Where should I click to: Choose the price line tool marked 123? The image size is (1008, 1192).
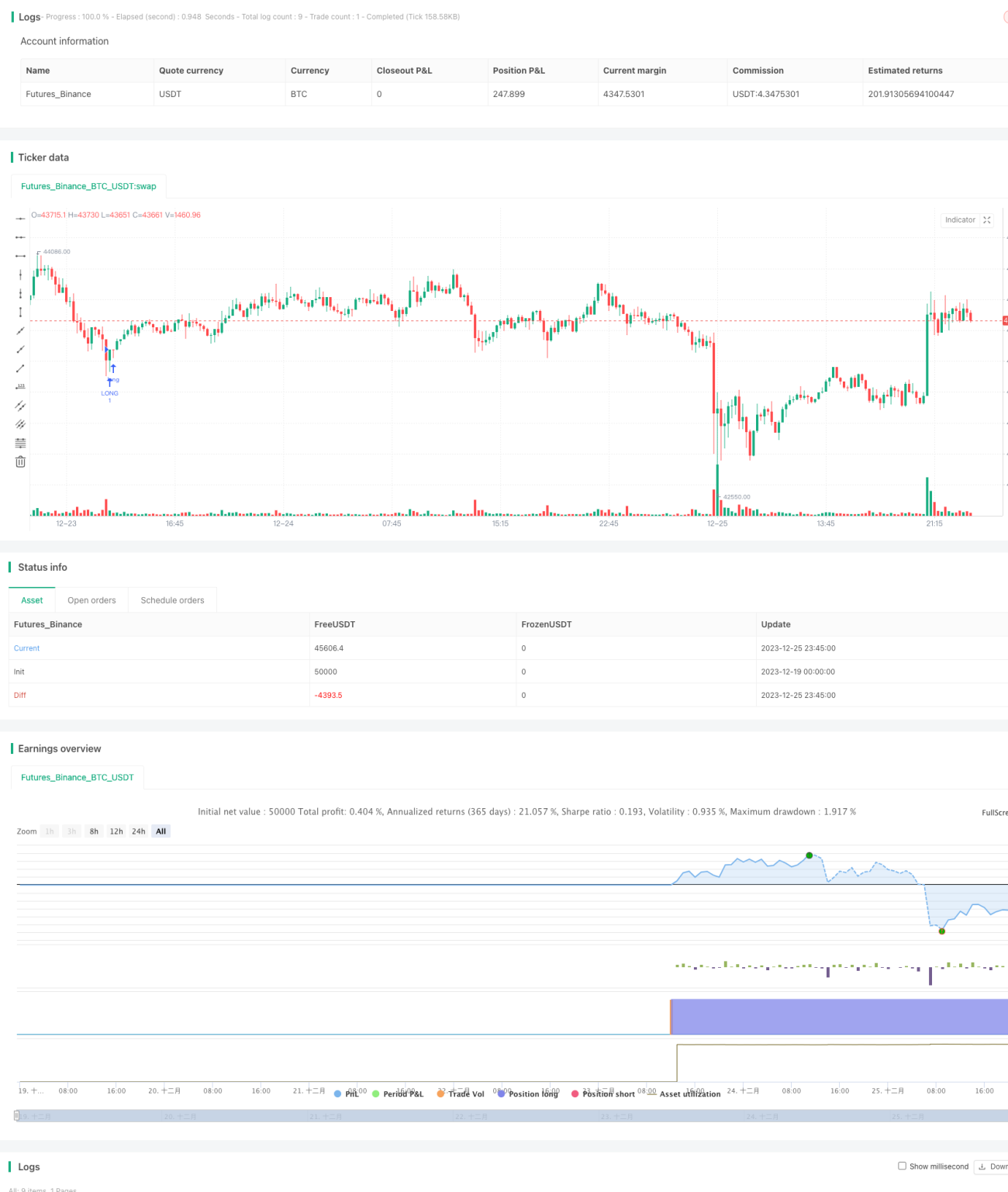pos(20,387)
